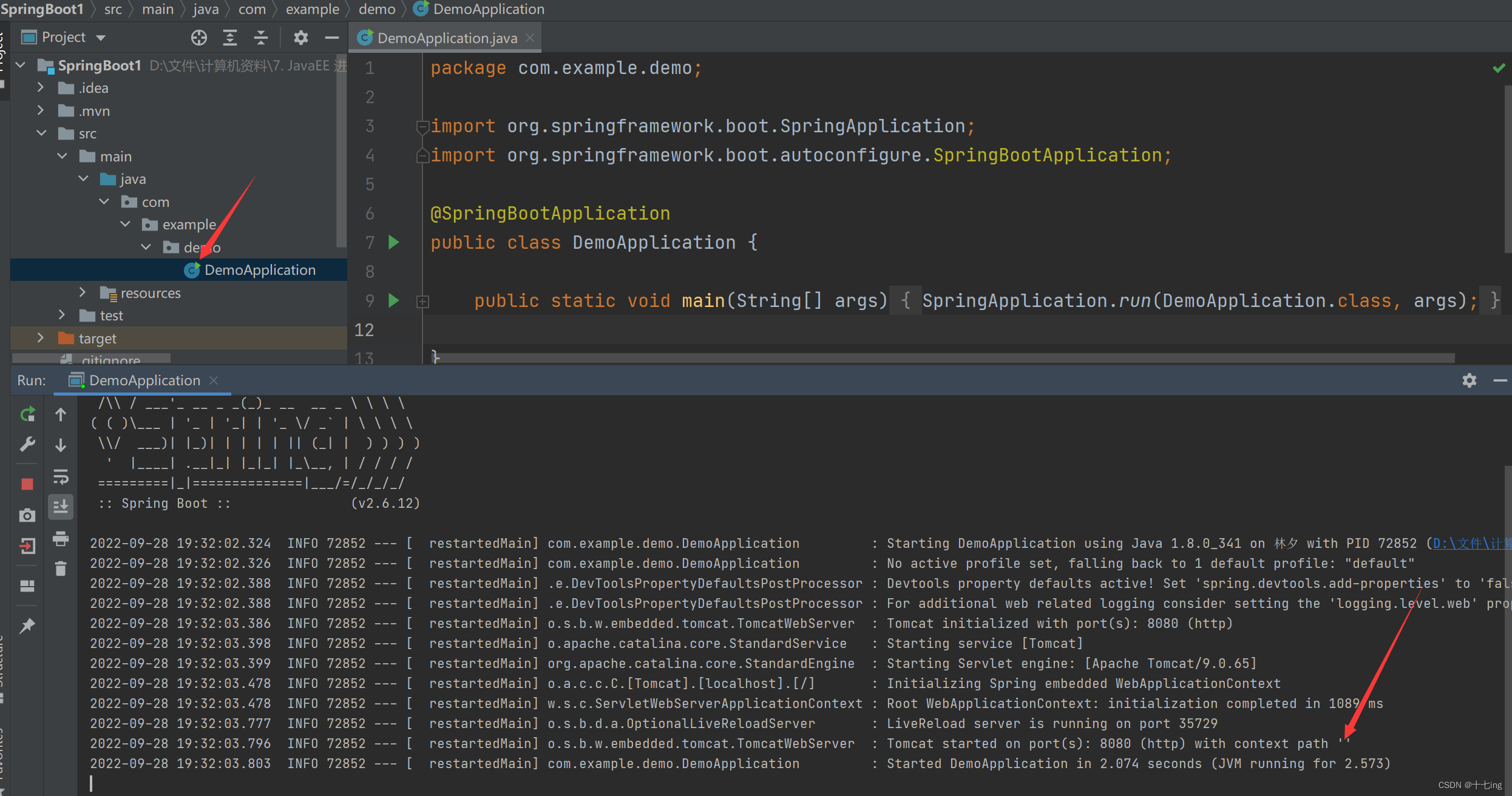Collapse the com package
This screenshot has width=1512, height=796.
[x=104, y=201]
